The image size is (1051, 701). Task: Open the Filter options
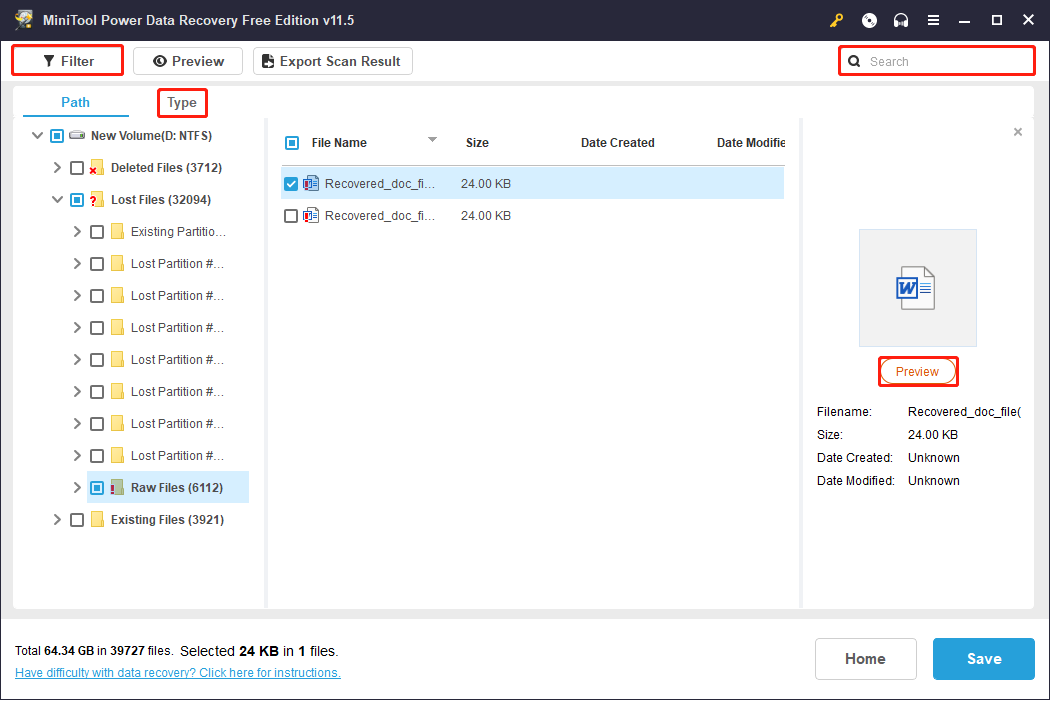pyautogui.click(x=68, y=61)
